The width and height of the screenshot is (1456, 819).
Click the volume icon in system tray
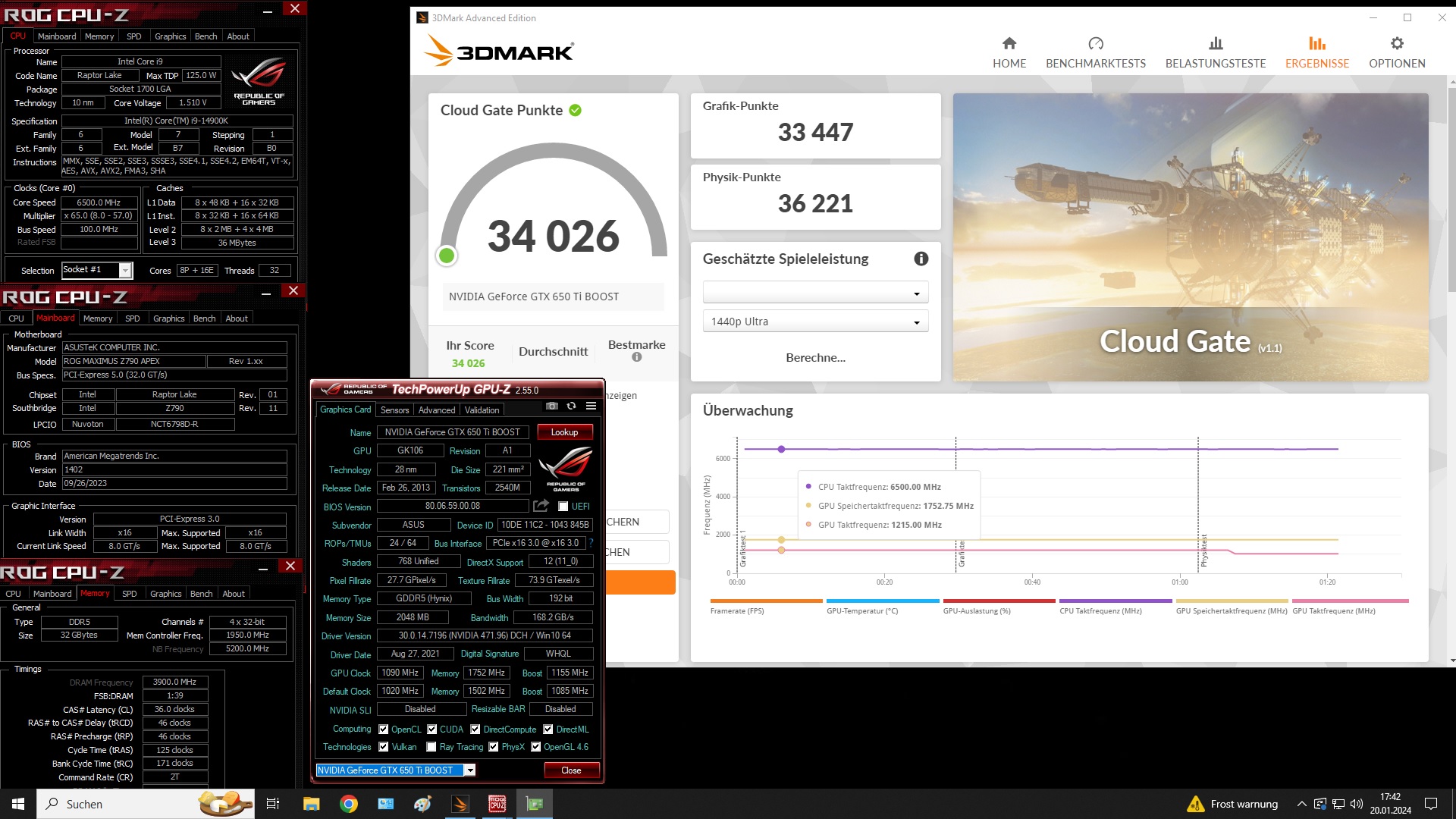click(1357, 804)
